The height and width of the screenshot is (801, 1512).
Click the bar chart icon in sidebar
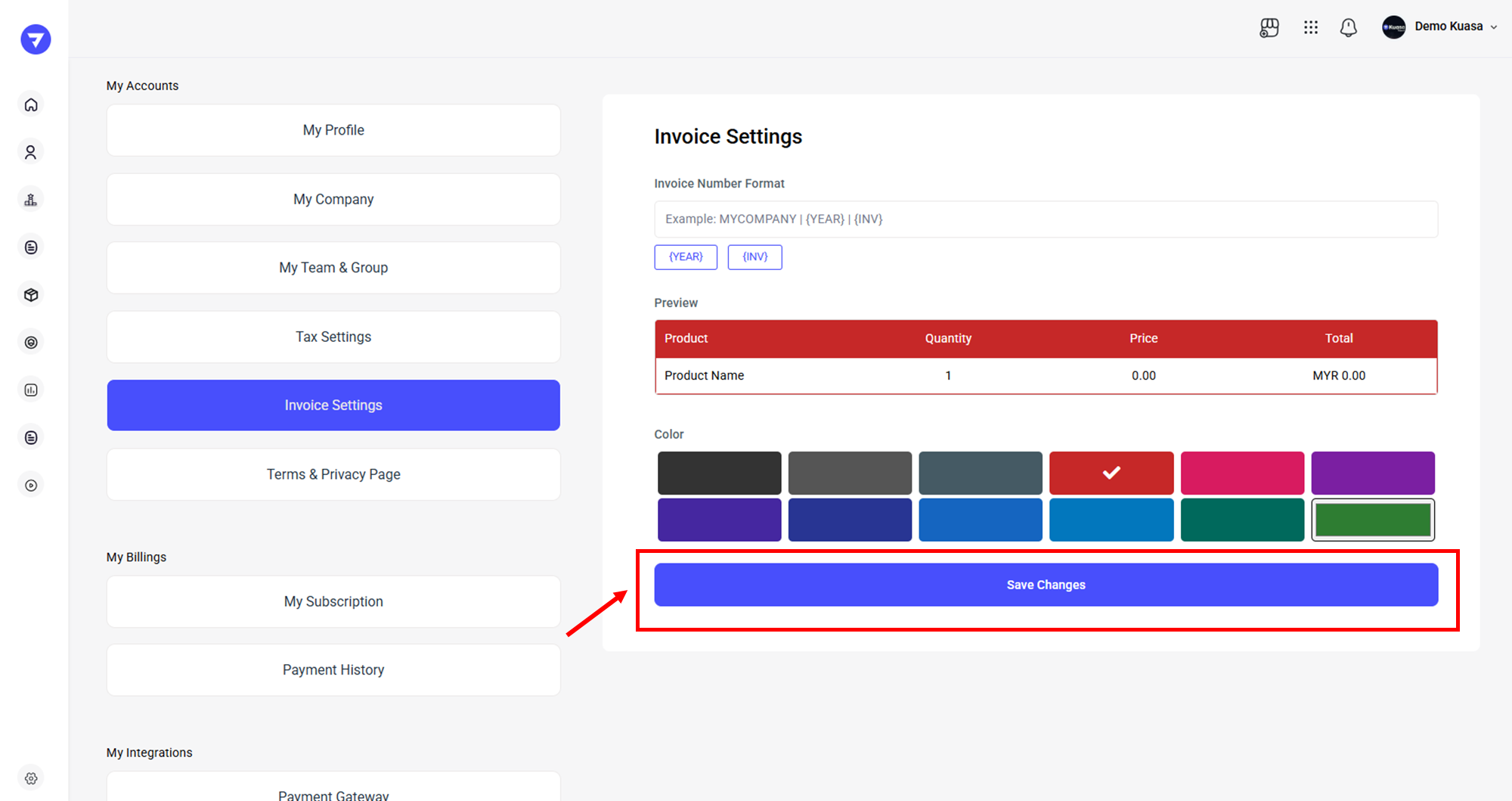(31, 390)
